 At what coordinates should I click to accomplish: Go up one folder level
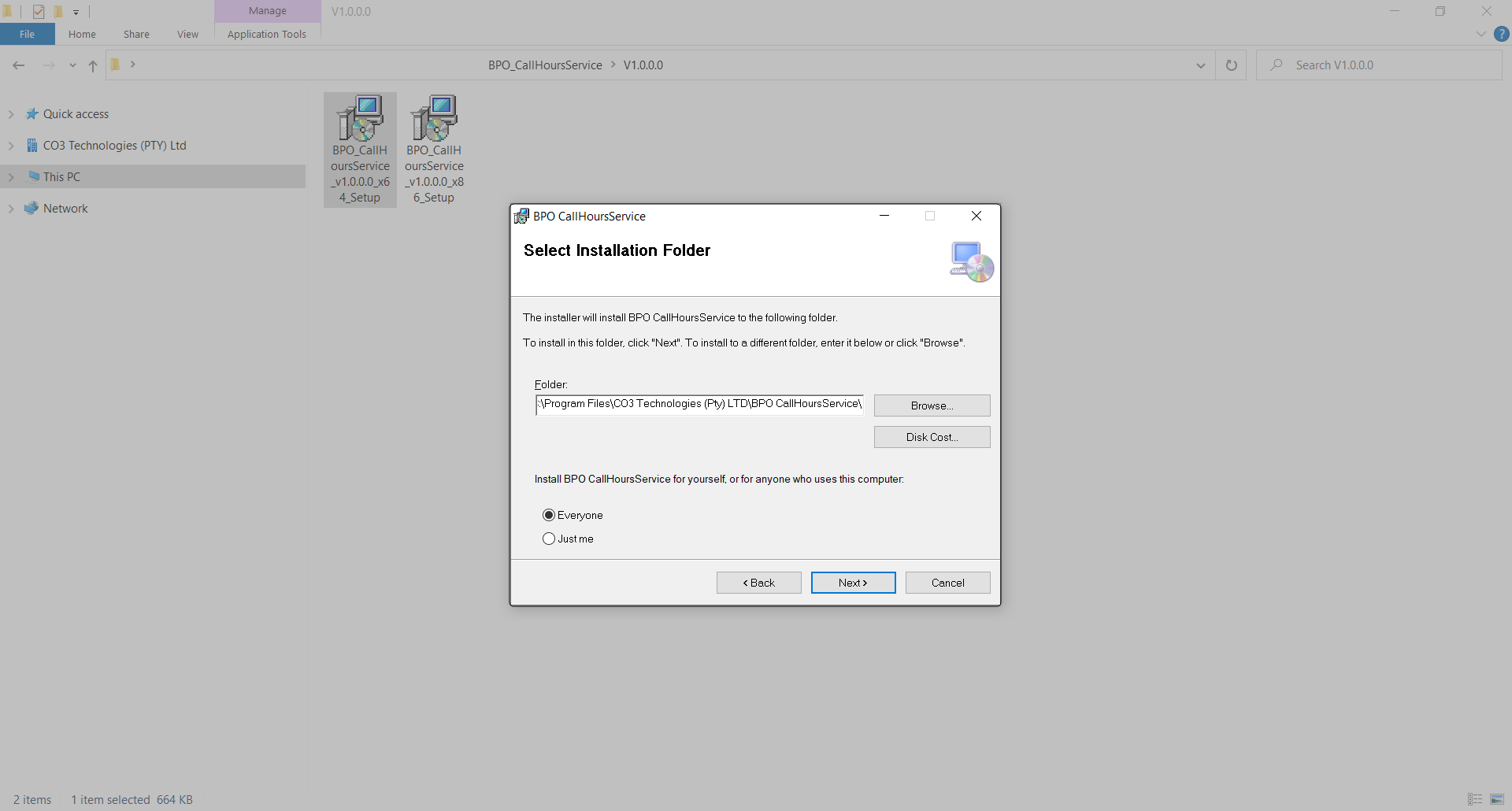coord(93,65)
